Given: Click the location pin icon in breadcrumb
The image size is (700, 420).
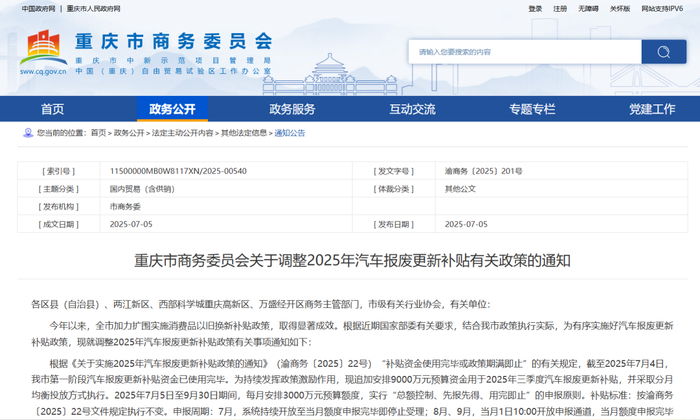Looking at the screenshot, I should click(28, 133).
